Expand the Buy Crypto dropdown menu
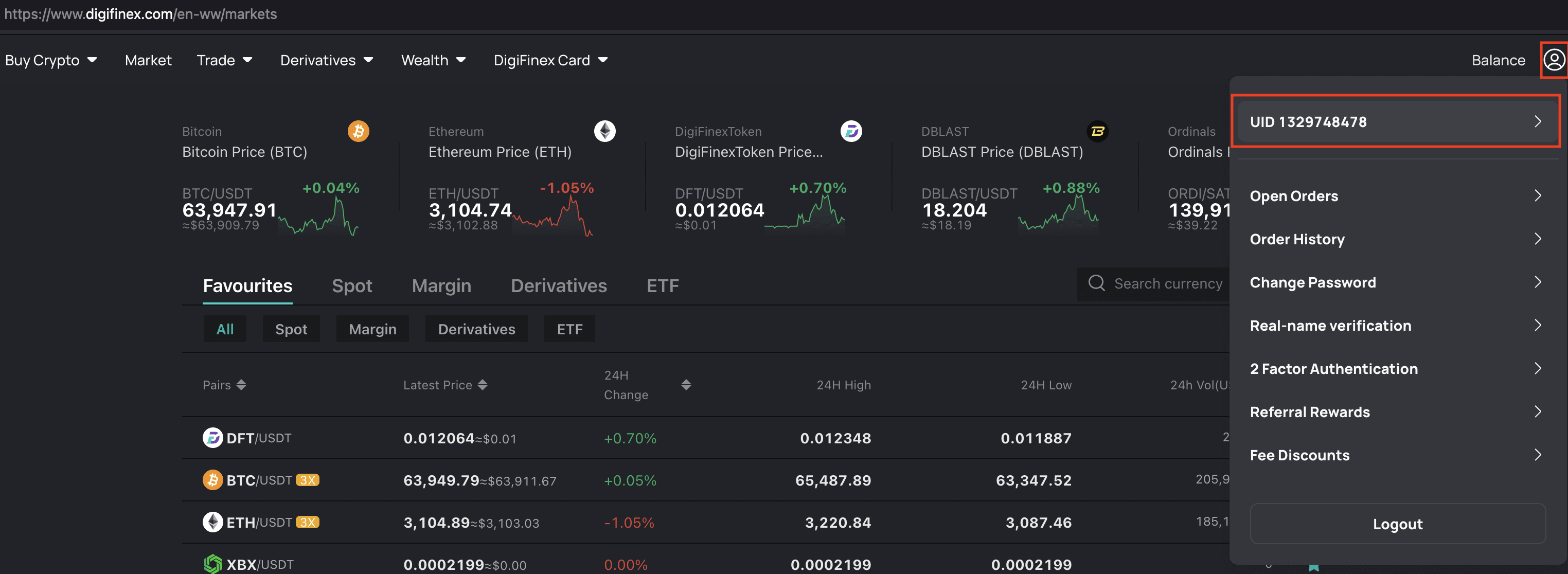The height and width of the screenshot is (574, 1568). [x=51, y=60]
